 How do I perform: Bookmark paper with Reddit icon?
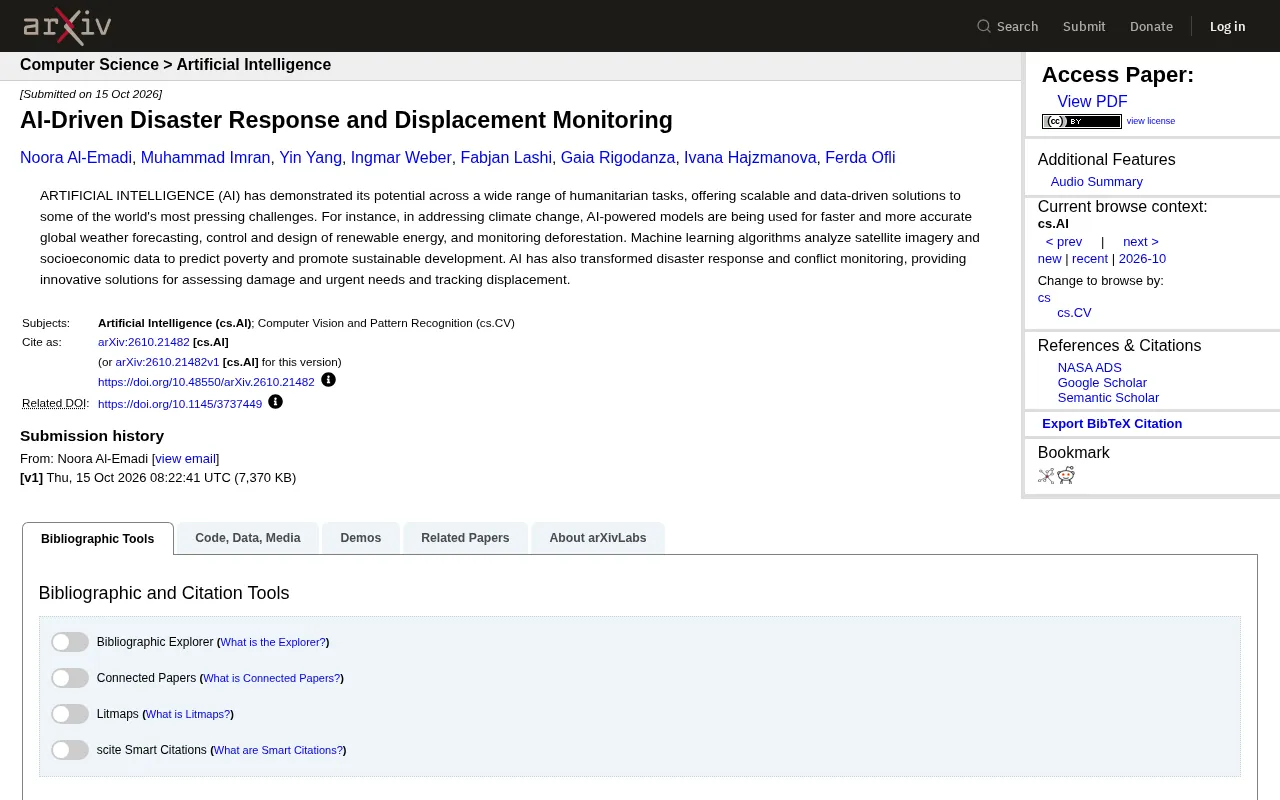[1066, 475]
